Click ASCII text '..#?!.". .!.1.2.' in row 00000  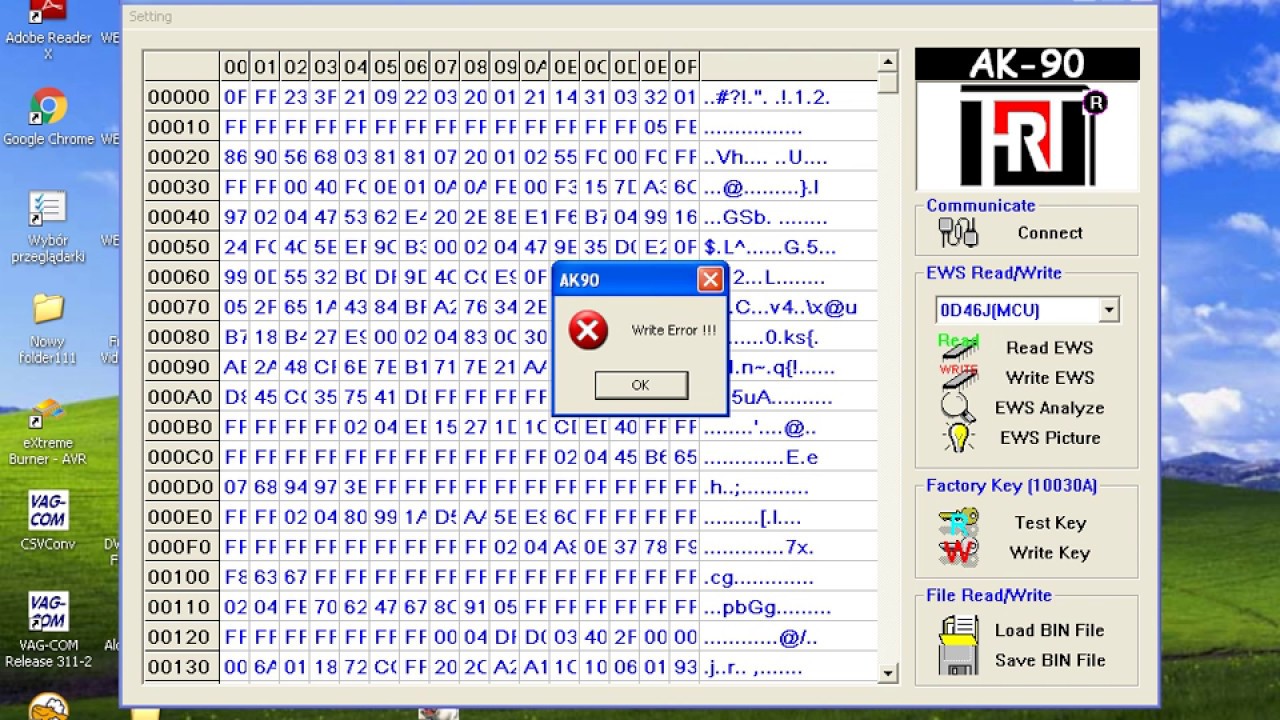767,97
